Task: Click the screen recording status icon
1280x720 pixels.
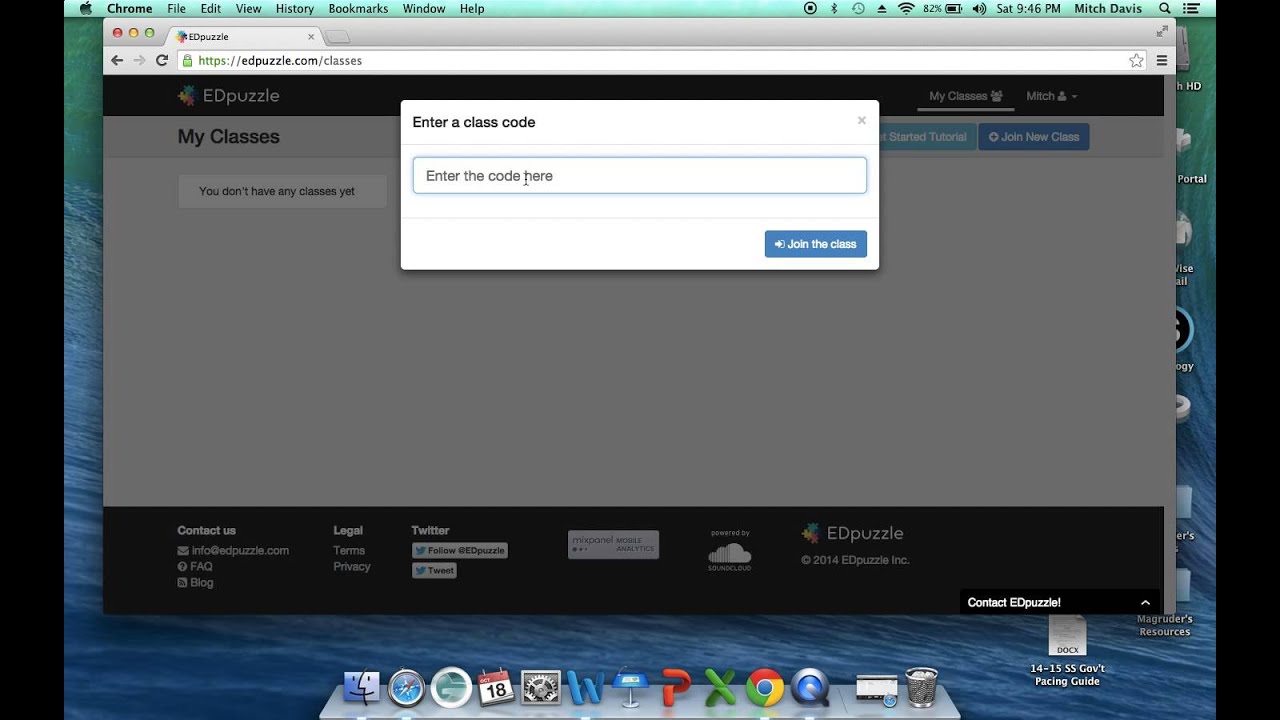Action: coord(810,8)
